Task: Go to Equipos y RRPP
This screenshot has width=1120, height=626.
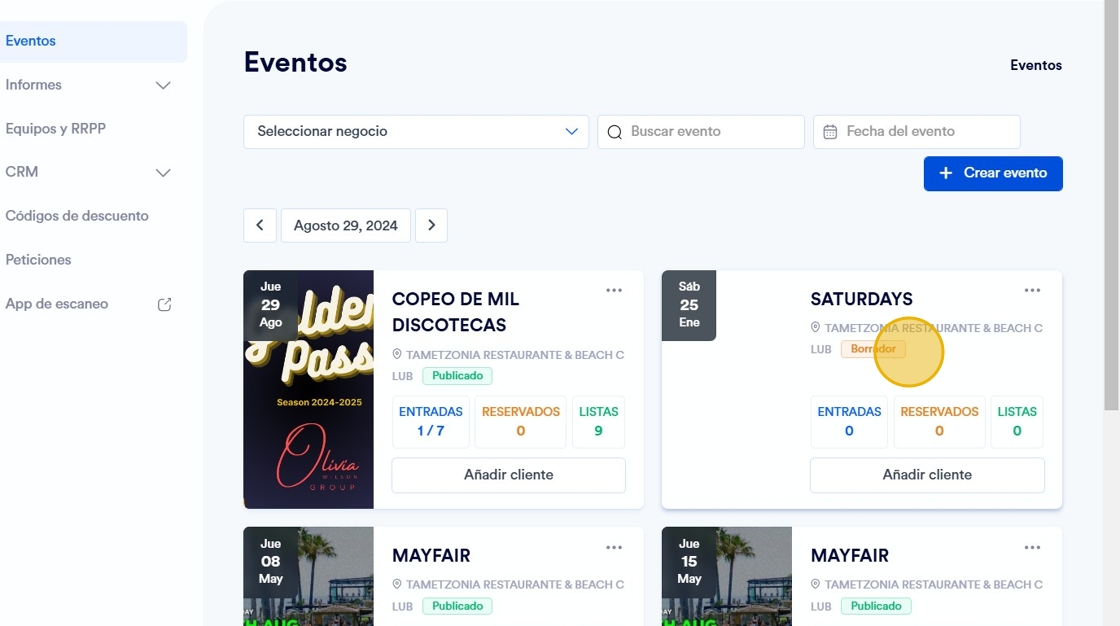Action: pyautogui.click(x=56, y=129)
